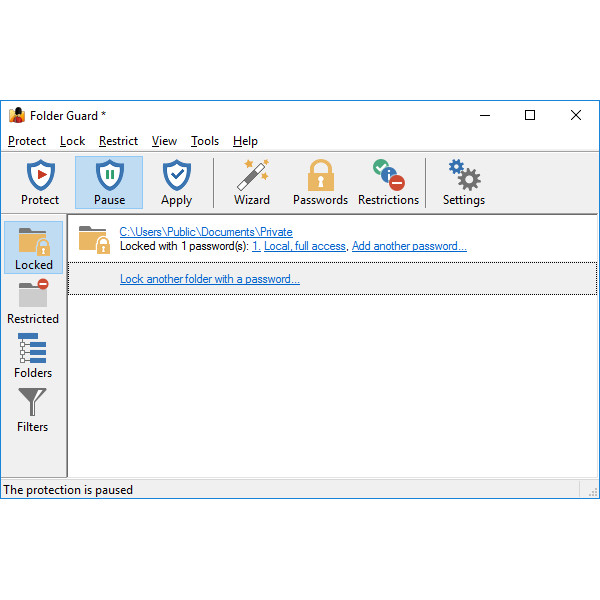The height and width of the screenshot is (600, 600).
Task: Switch to the Restricted sidebar view
Action: [x=33, y=302]
